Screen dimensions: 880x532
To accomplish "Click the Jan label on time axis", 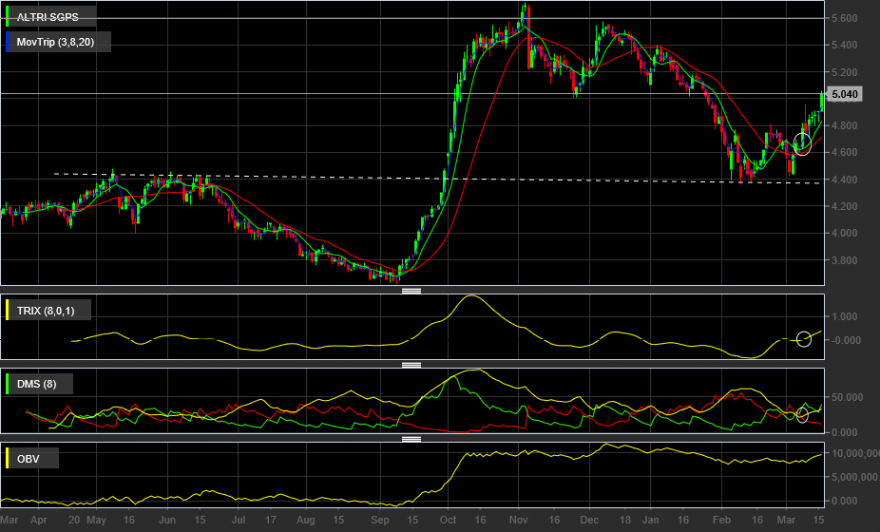I will pos(650,520).
